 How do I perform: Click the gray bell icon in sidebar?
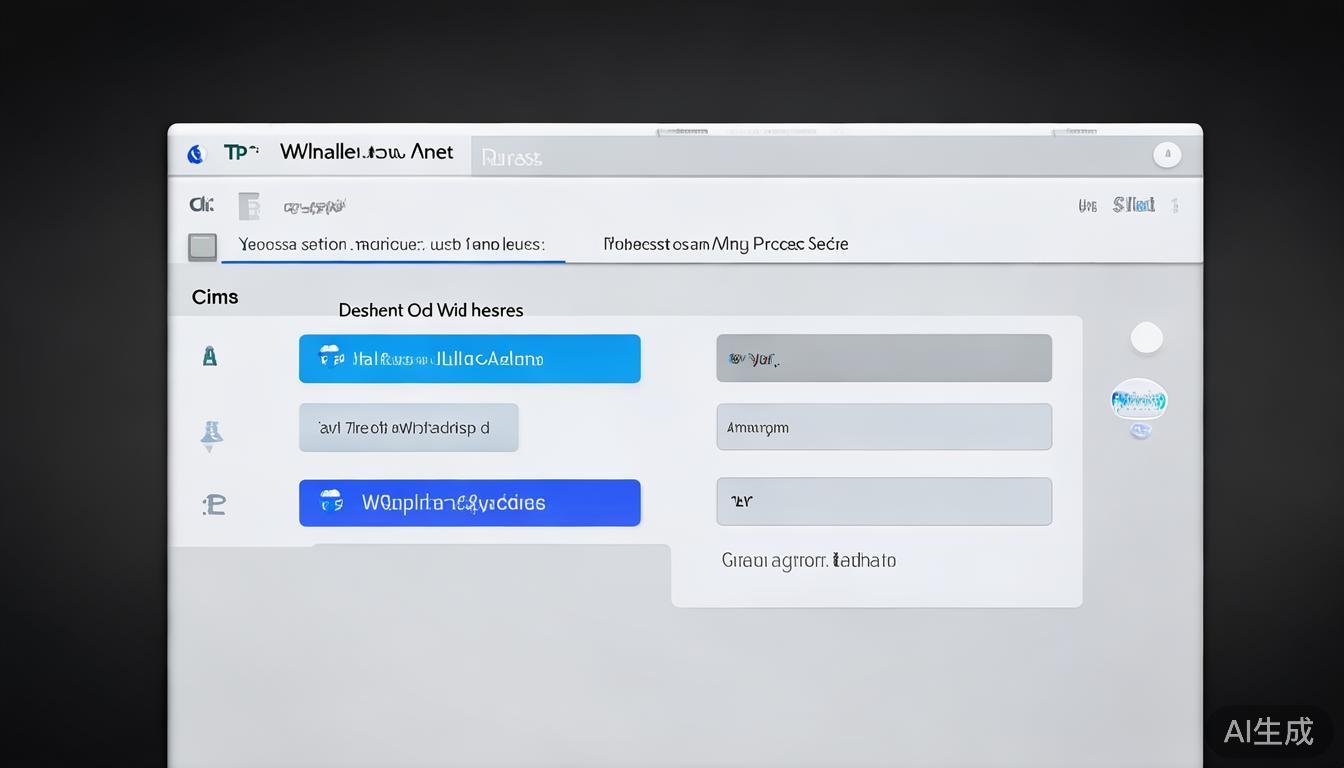211,434
